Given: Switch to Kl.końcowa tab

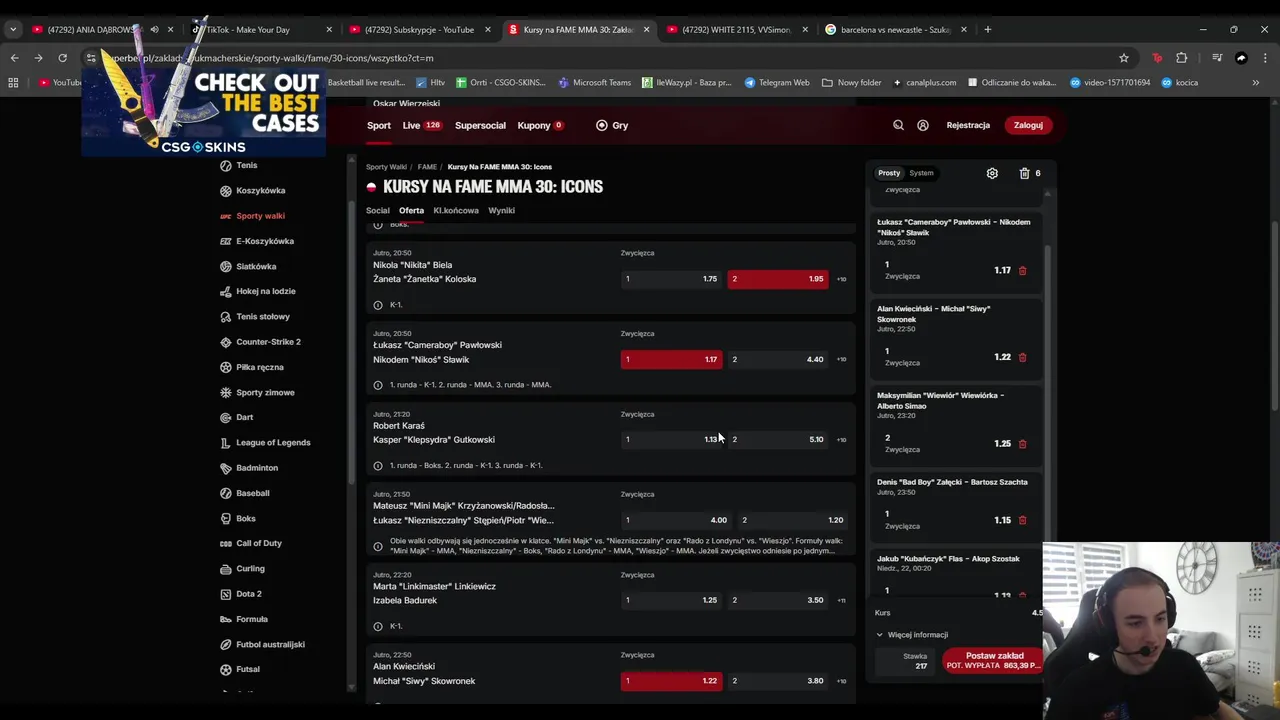Looking at the screenshot, I should pos(456,210).
